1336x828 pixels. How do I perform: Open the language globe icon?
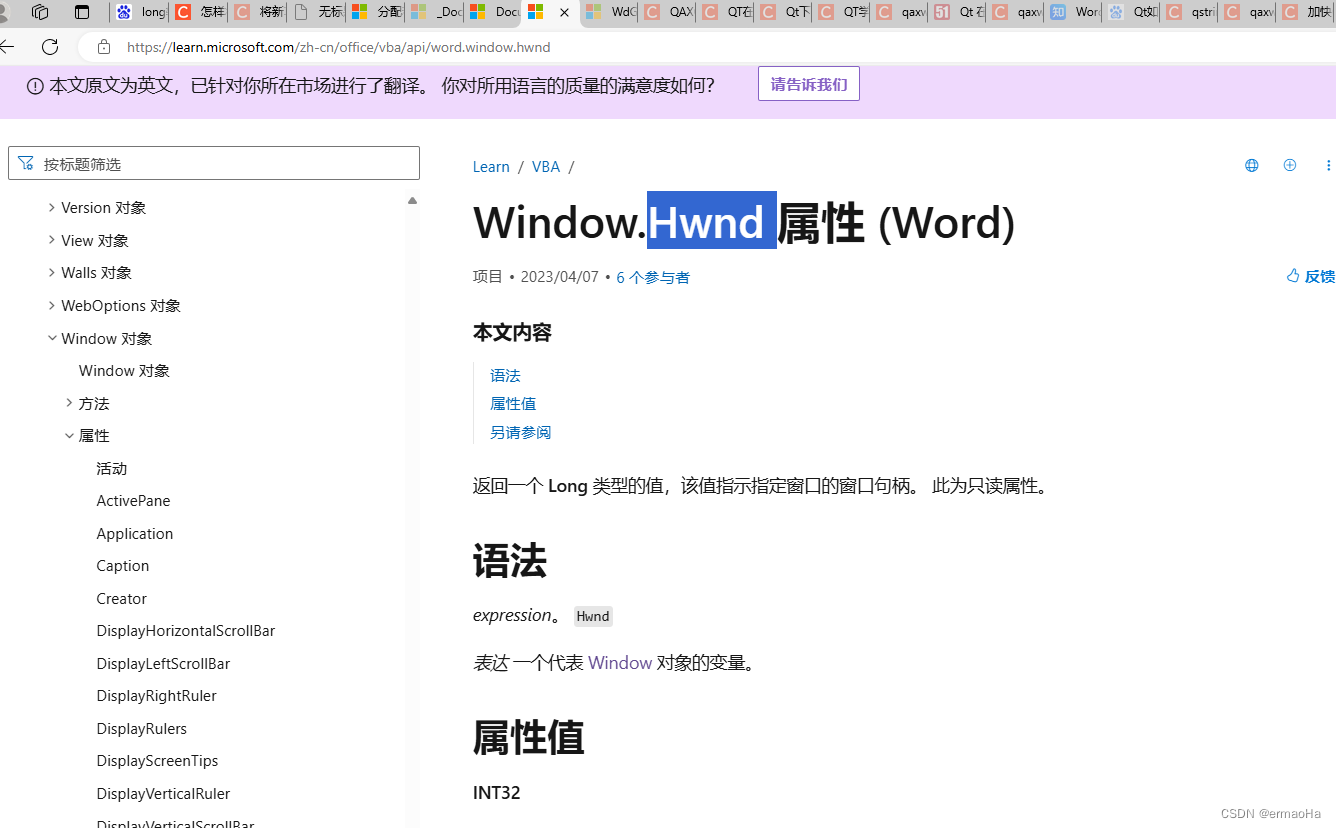(1251, 165)
